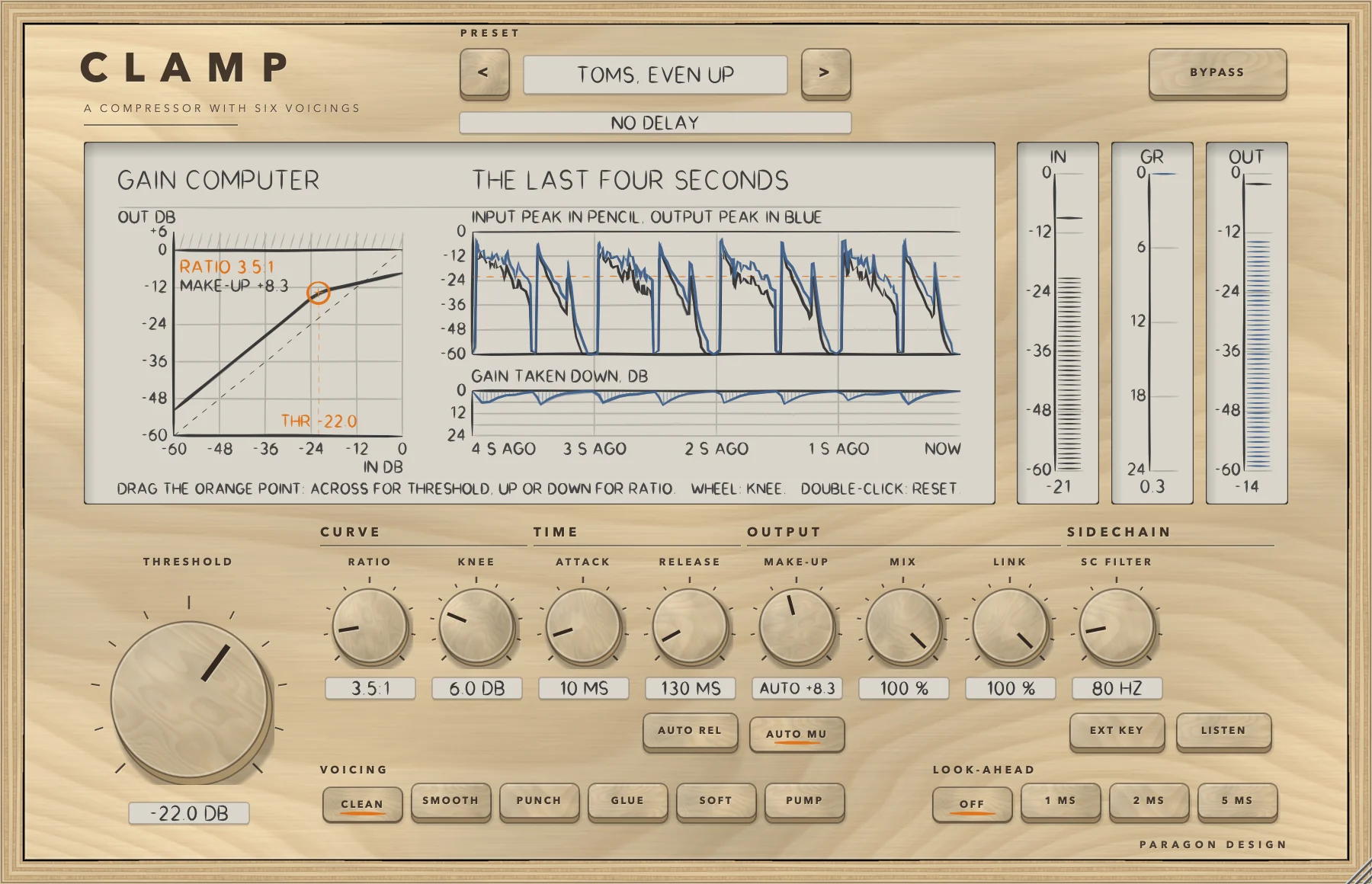Select the SMOOTH voicing

451,802
